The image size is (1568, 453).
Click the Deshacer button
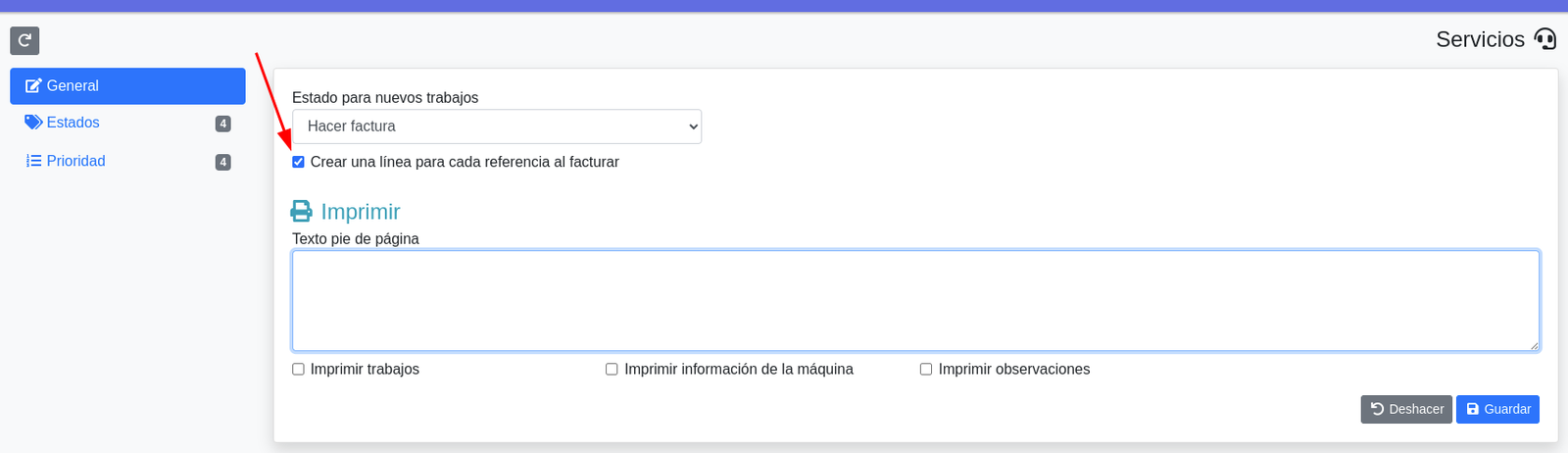pyautogui.click(x=1406, y=409)
